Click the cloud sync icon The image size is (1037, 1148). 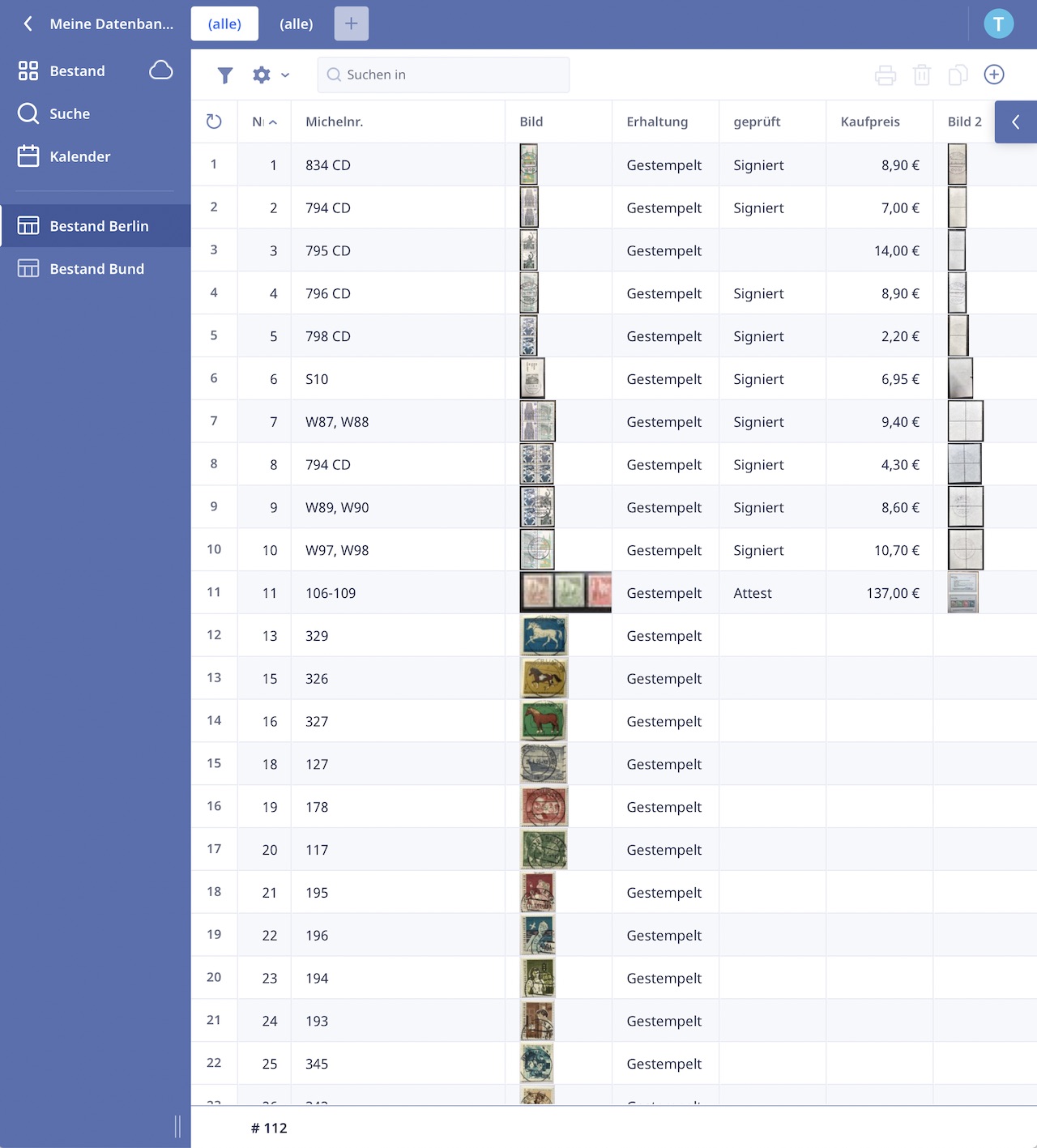161,70
